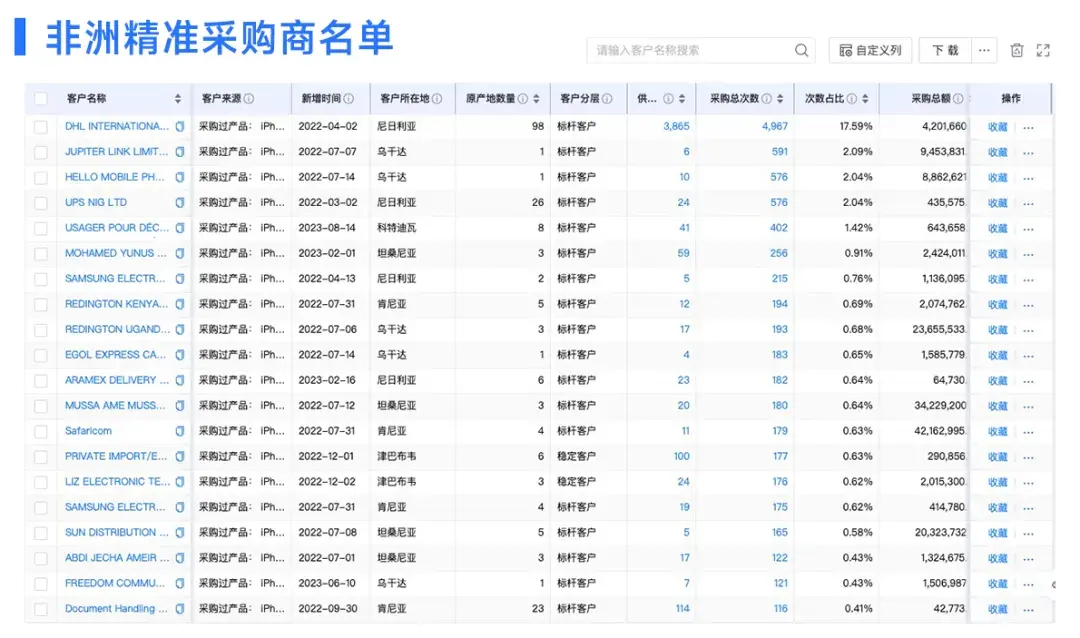Image resolution: width=1080 pixels, height=638 pixels.
Task: Copy icon beside HELLO MOBILE PH...
Action: click(x=180, y=177)
